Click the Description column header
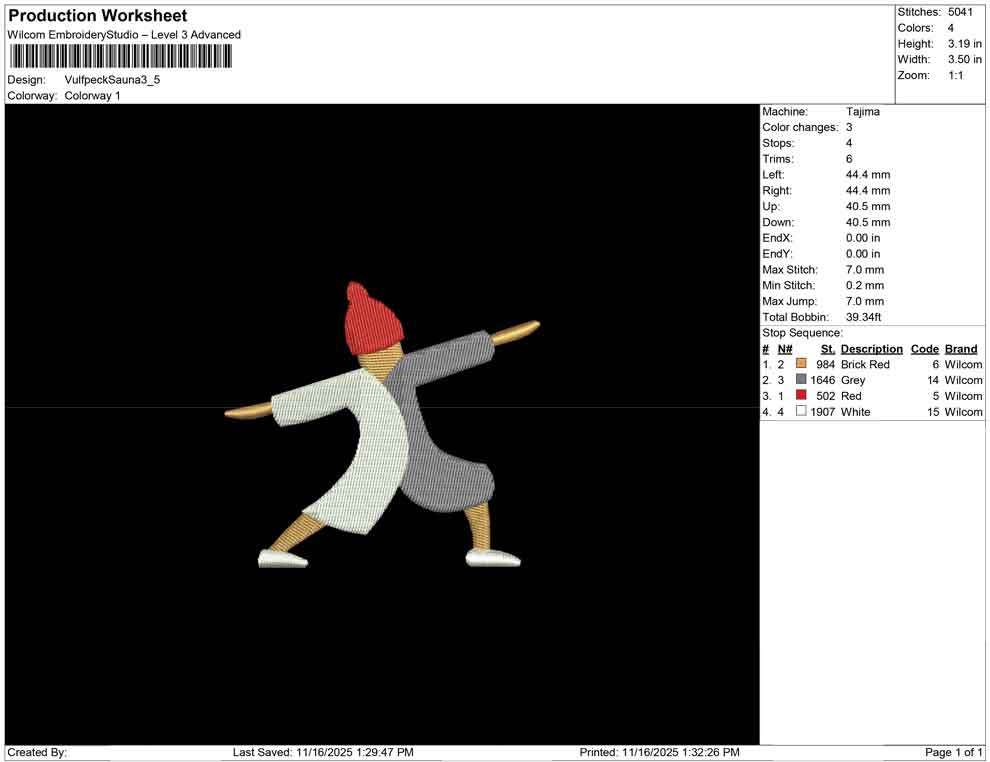Image resolution: width=990 pixels, height=762 pixels. pos(871,349)
